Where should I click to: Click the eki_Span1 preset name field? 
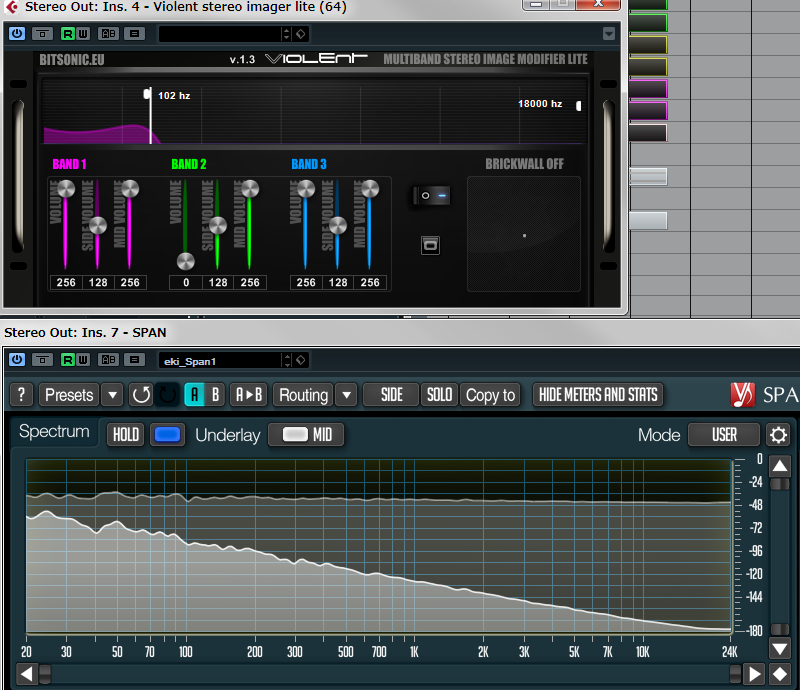pos(220,361)
